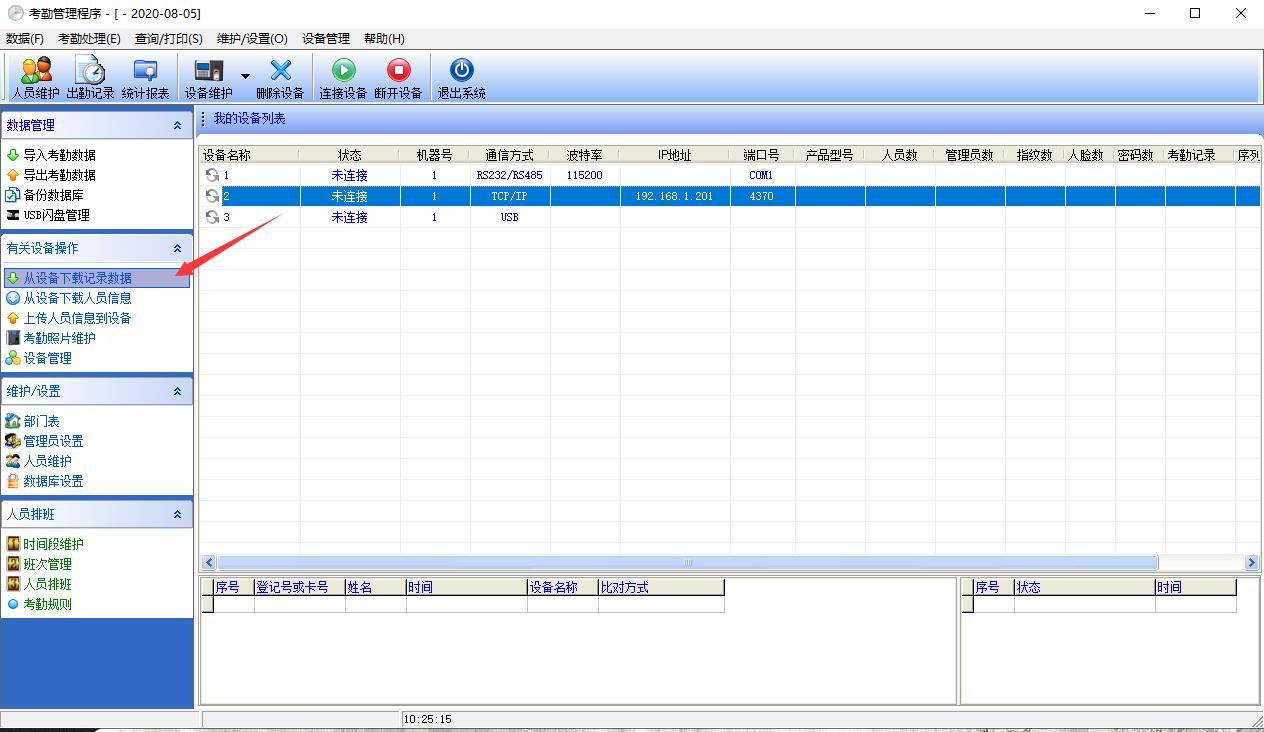
Task: Open the 考勤处理(E) menu
Action: point(89,39)
